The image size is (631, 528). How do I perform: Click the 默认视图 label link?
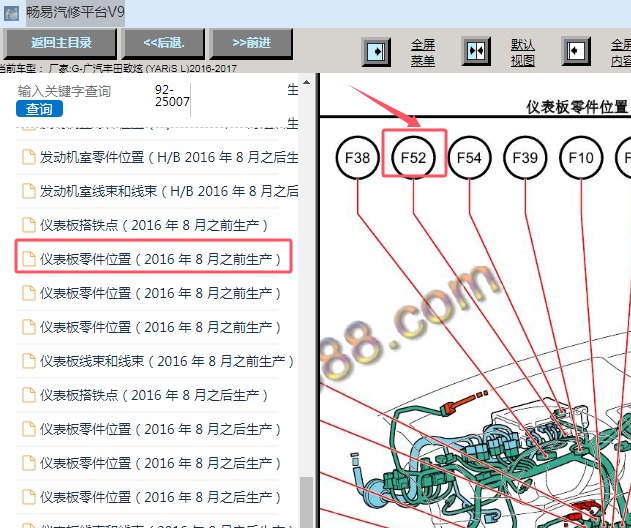click(x=523, y=52)
